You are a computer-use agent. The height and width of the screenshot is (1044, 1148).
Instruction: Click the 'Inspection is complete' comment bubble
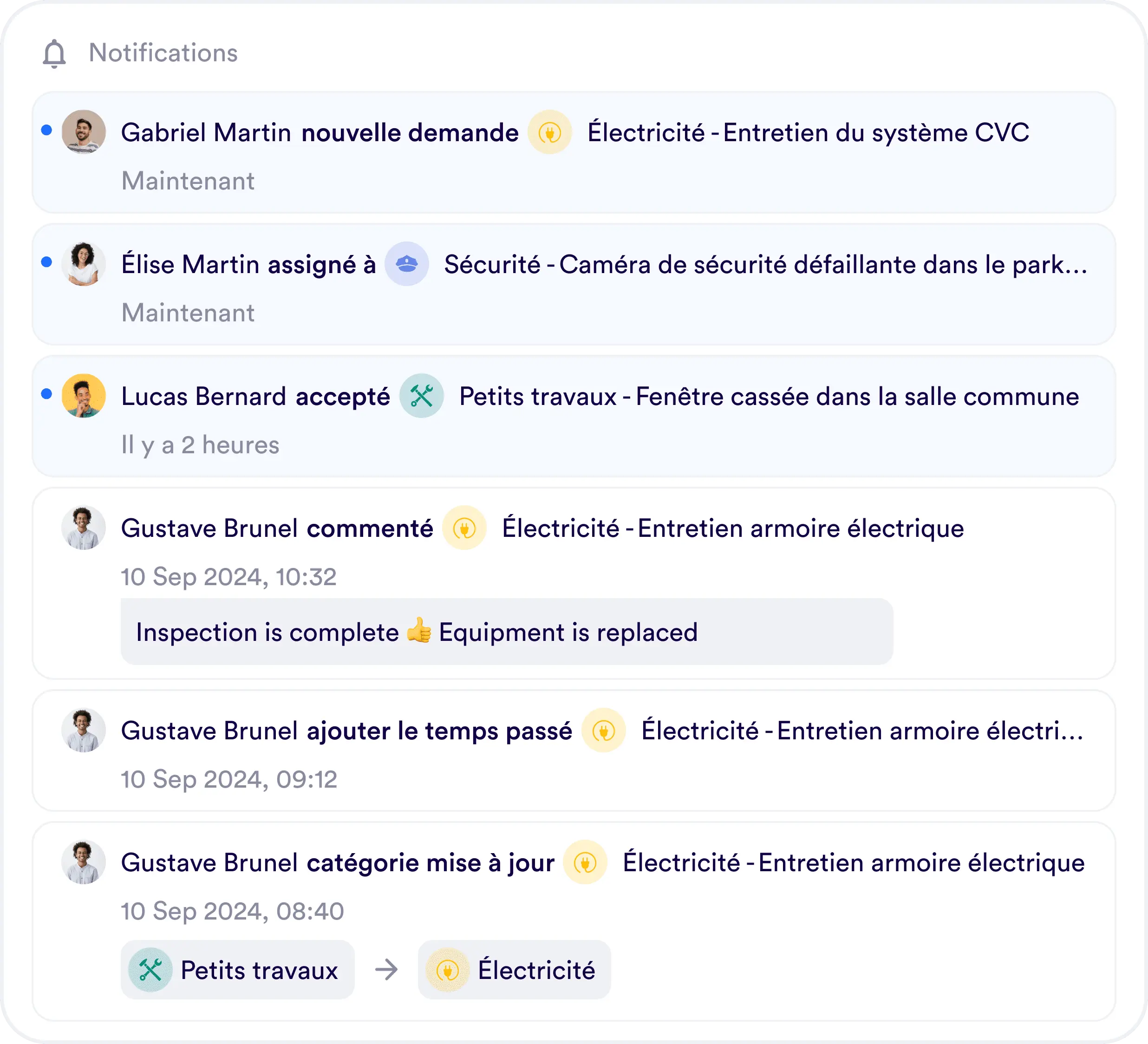(506, 632)
